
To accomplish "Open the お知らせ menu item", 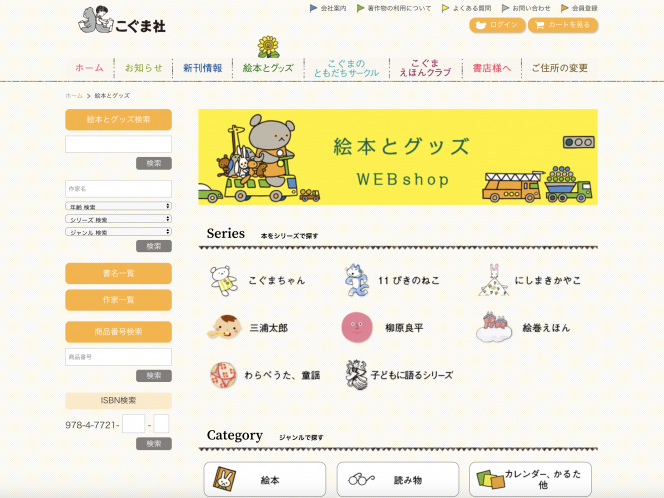I will 144,68.
